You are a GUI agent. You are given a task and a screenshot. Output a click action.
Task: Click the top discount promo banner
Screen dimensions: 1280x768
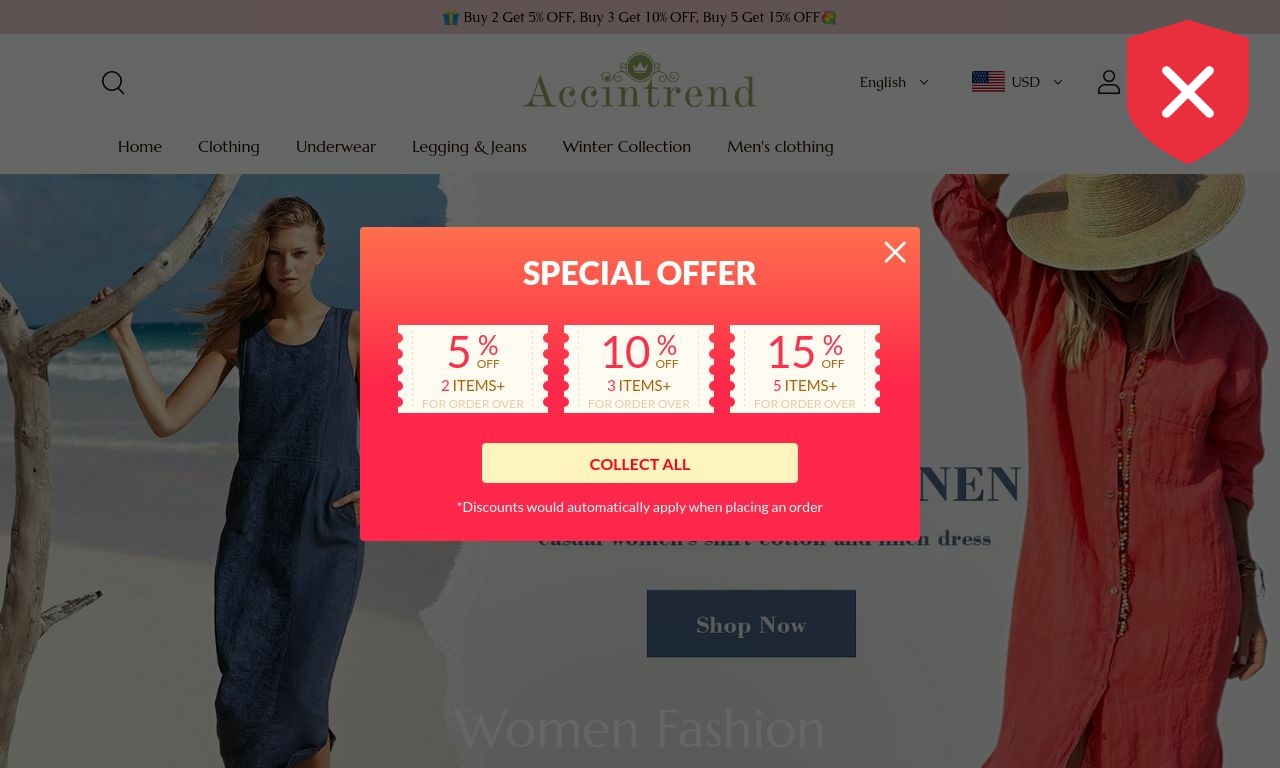pyautogui.click(x=640, y=17)
